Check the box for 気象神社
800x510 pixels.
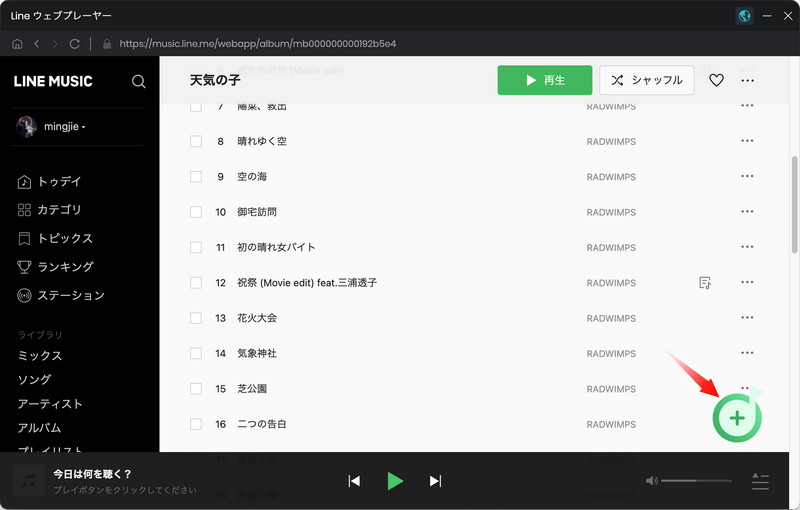click(196, 353)
